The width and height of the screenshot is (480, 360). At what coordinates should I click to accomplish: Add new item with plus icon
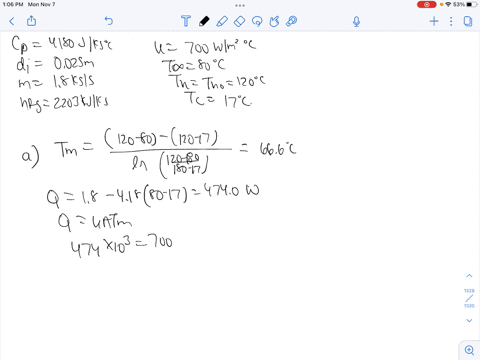coord(434,21)
